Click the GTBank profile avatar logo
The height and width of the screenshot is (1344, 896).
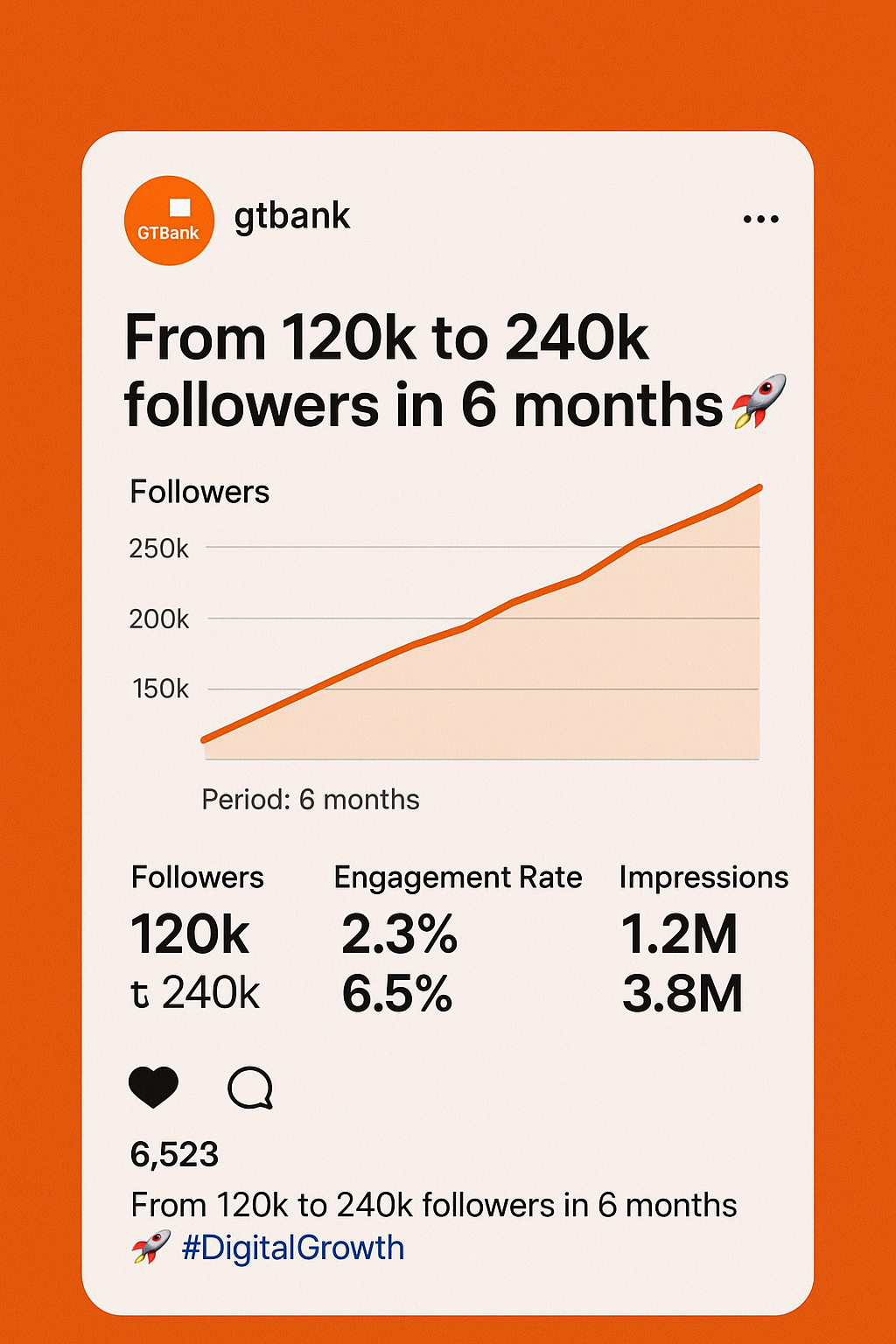click(169, 220)
